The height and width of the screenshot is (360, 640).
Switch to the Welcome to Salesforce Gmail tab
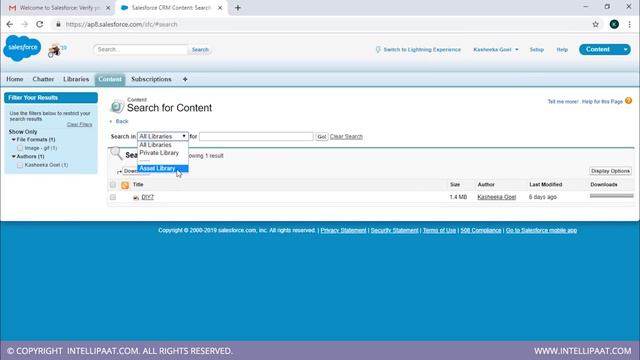click(x=59, y=8)
